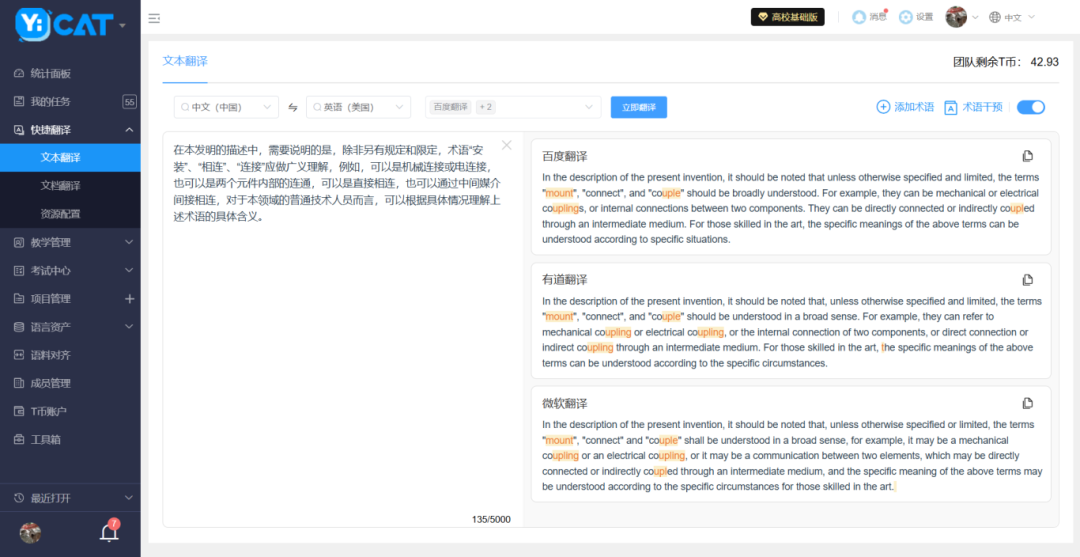
Task: Open notifications bell with 7 badge
Action: coord(109,532)
